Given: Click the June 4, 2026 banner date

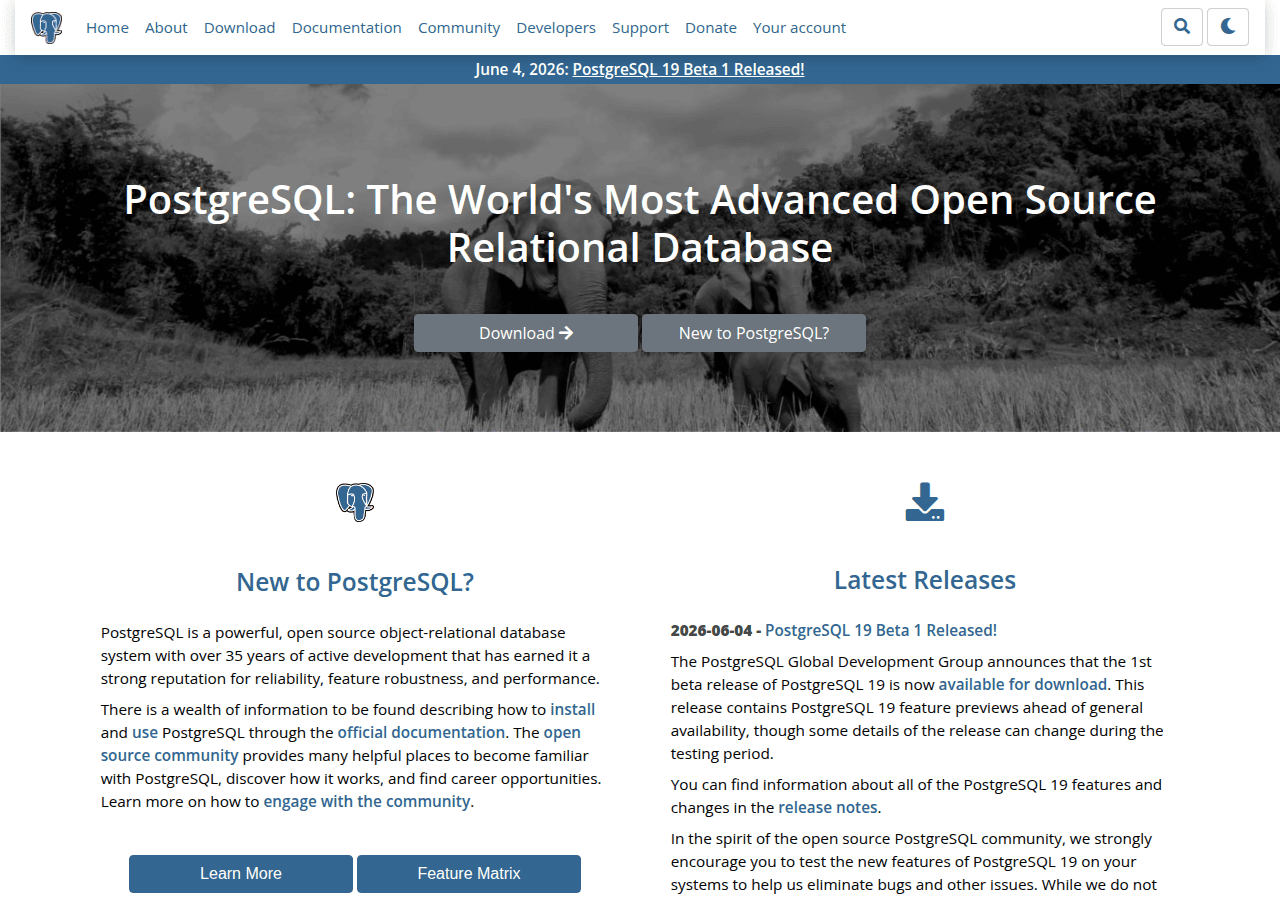Looking at the screenshot, I should 522,69.
